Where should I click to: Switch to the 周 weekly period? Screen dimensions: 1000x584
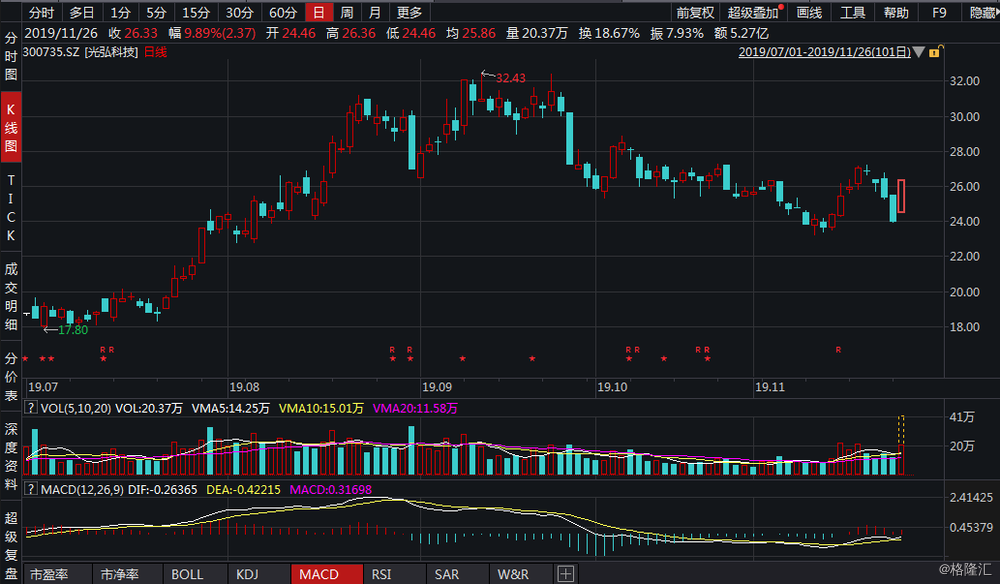pyautogui.click(x=346, y=12)
